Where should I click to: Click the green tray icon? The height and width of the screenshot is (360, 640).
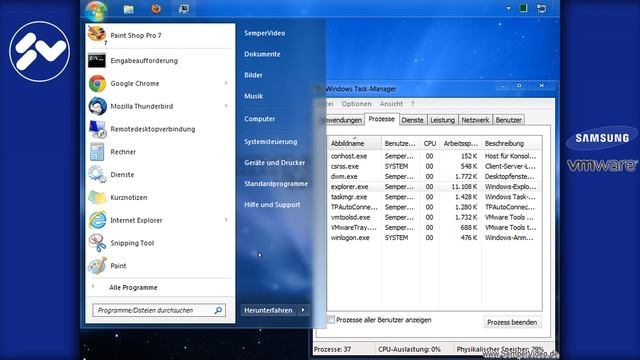(x=523, y=8)
